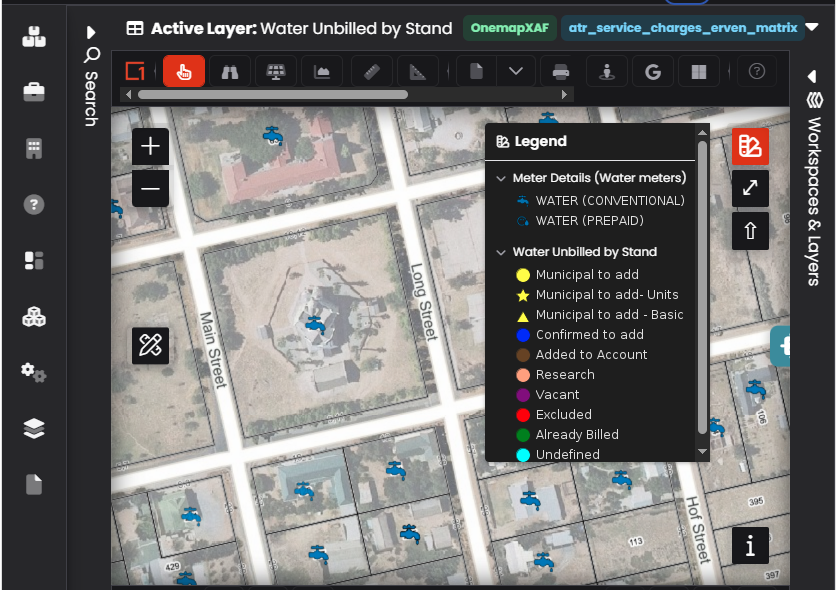Image resolution: width=837 pixels, height=590 pixels.
Task: Open the drawing edit tools button
Action: [x=151, y=345]
